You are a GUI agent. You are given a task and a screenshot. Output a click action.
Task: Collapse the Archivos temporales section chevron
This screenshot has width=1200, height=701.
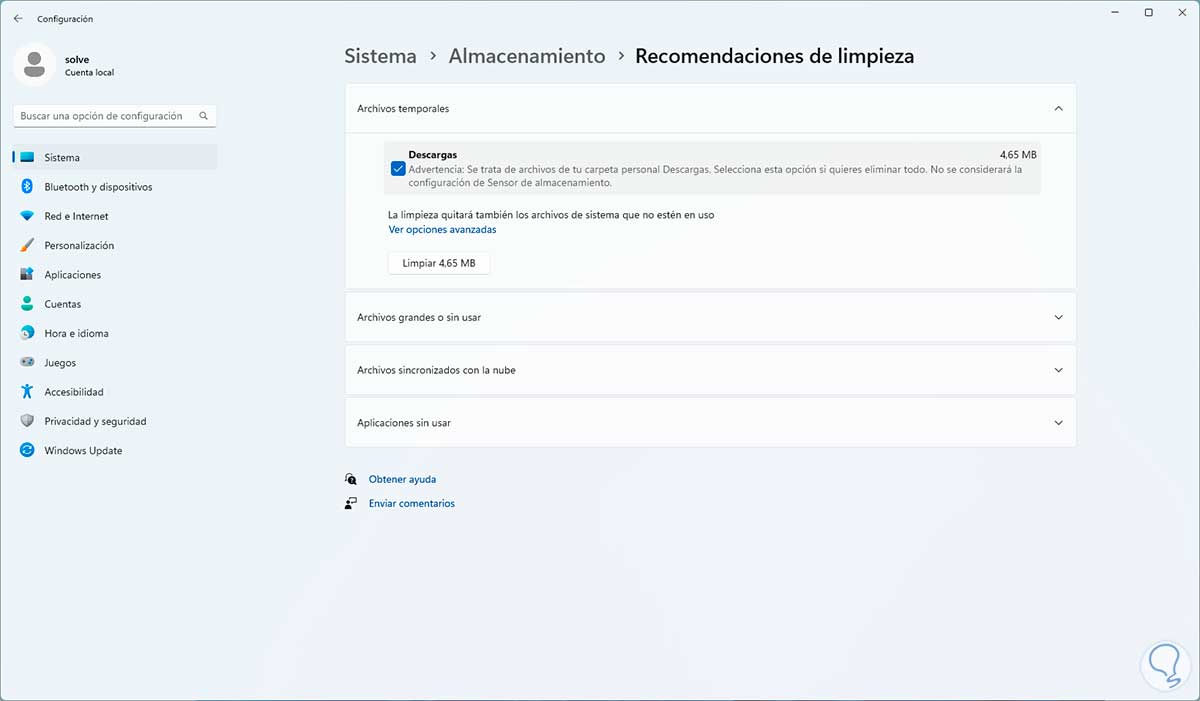(1059, 108)
